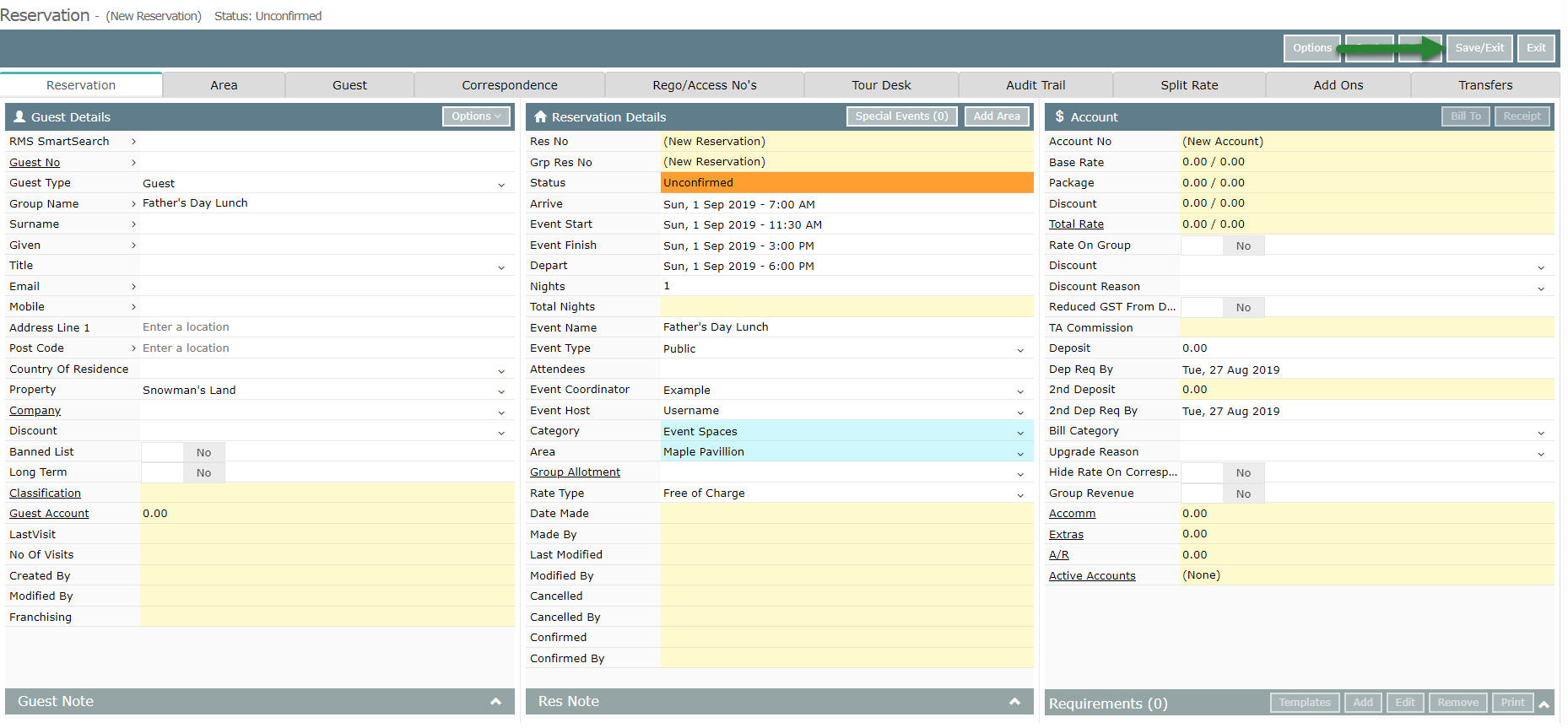Click the Surname lookup arrow
The image size is (1568, 728).
click(133, 224)
